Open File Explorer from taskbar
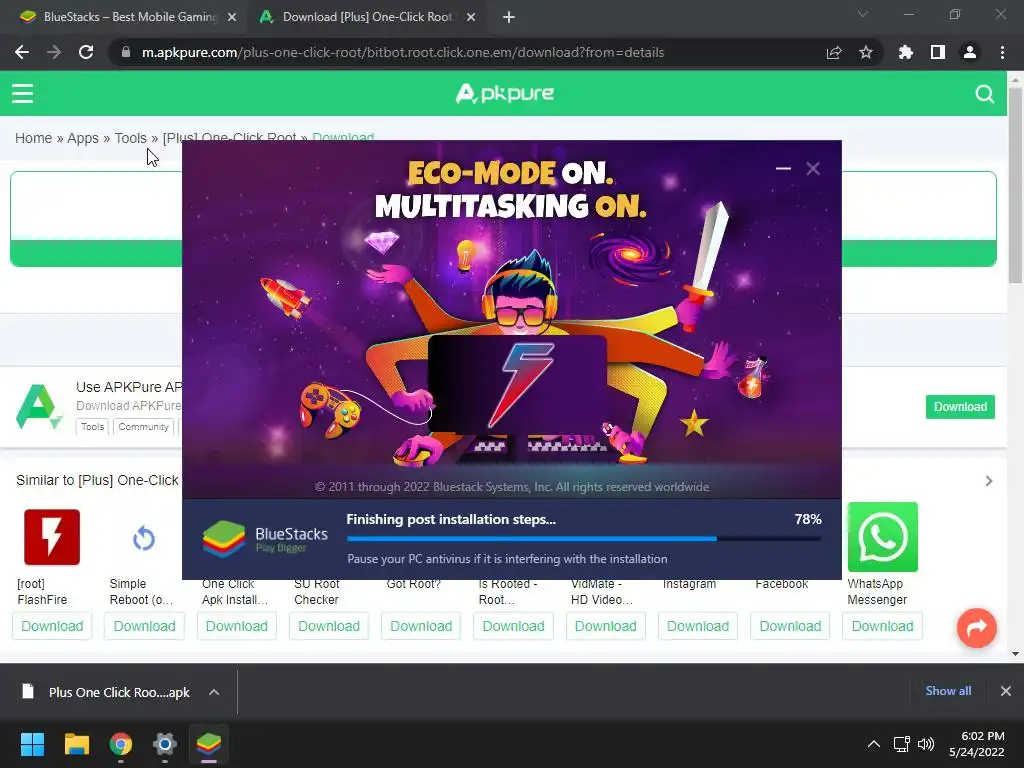 tap(76, 744)
